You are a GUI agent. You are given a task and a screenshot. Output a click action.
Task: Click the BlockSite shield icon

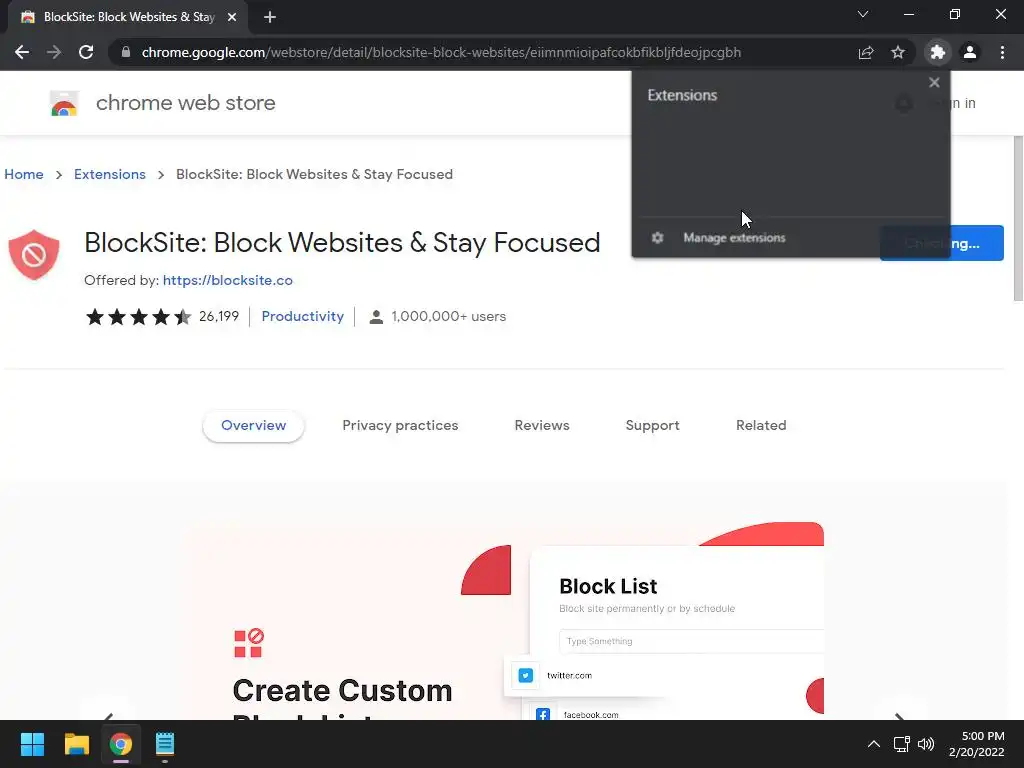pos(34,255)
